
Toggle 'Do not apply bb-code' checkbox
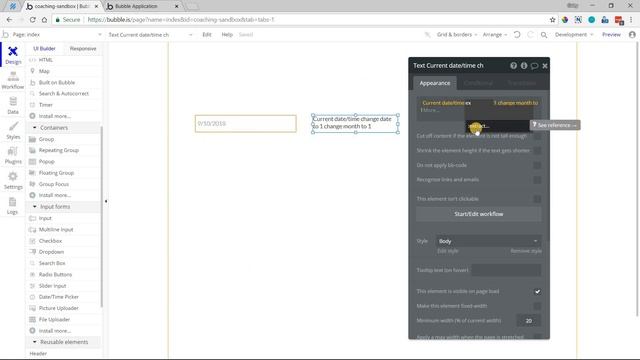coord(537,166)
